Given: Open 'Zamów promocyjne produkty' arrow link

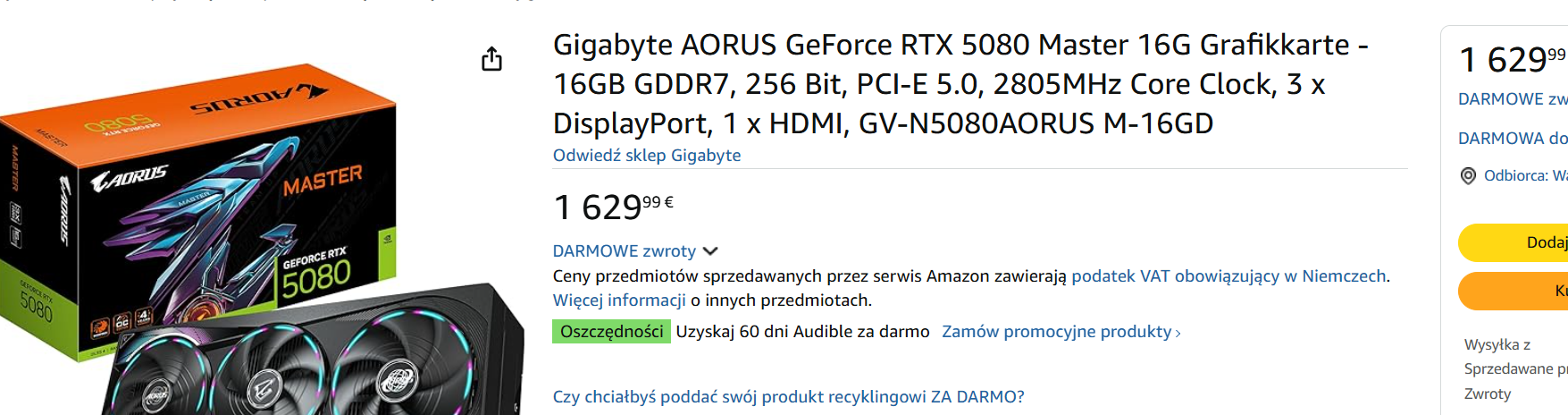Looking at the screenshot, I should point(1061,332).
